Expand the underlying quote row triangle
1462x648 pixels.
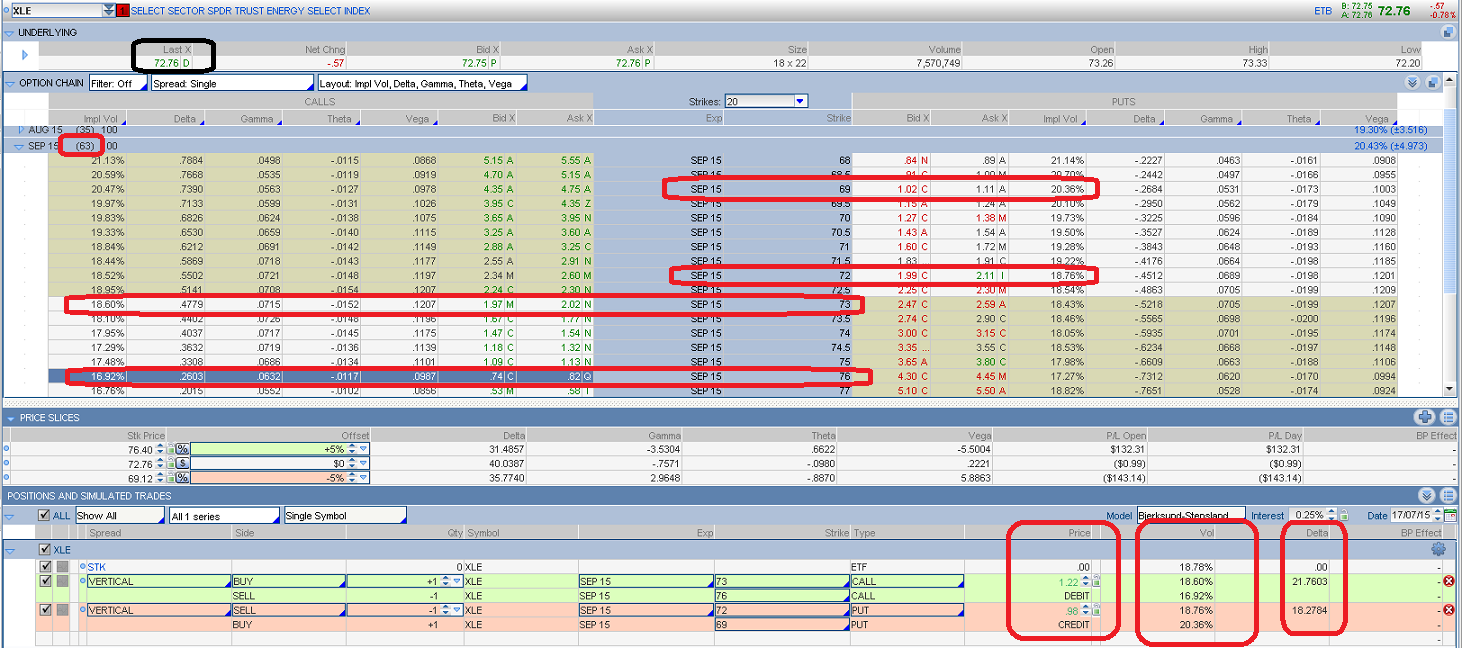click(x=25, y=55)
